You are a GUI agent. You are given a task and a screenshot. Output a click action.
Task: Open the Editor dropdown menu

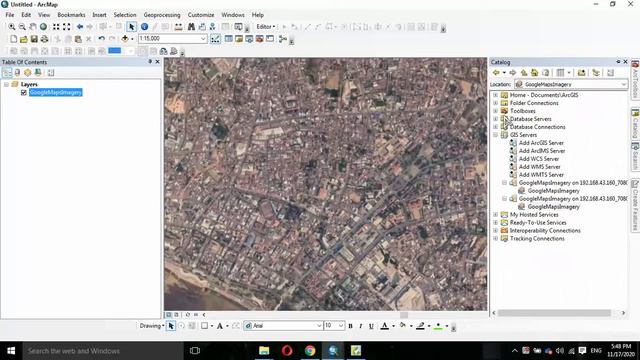click(266, 27)
